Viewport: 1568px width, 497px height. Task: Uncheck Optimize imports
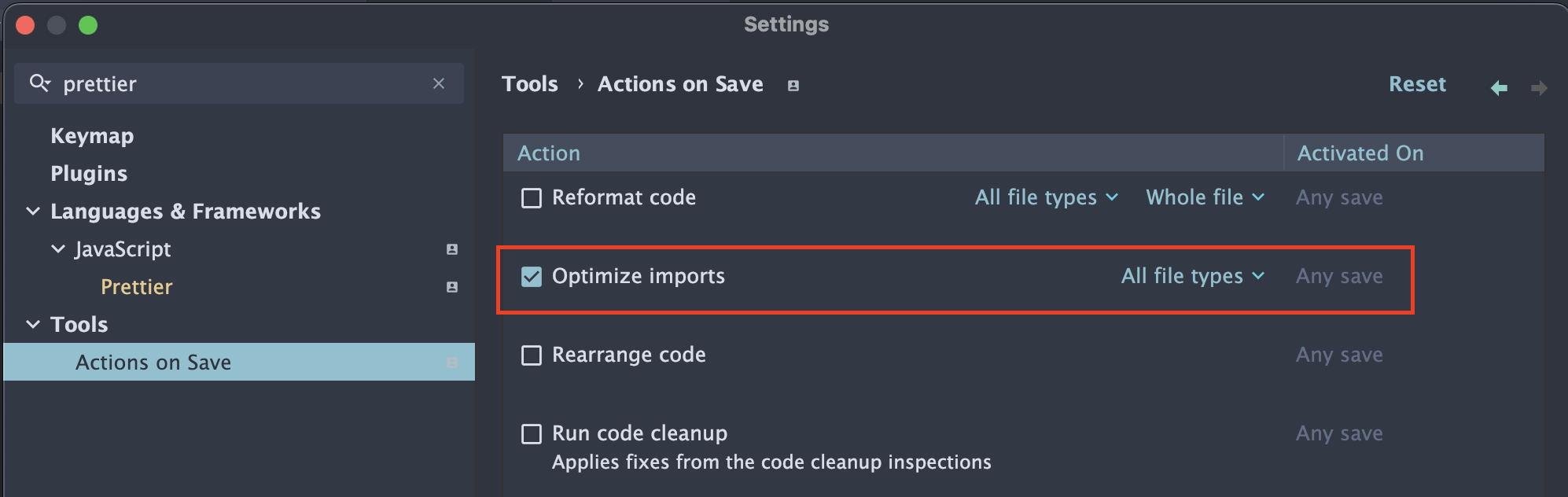pyautogui.click(x=532, y=276)
